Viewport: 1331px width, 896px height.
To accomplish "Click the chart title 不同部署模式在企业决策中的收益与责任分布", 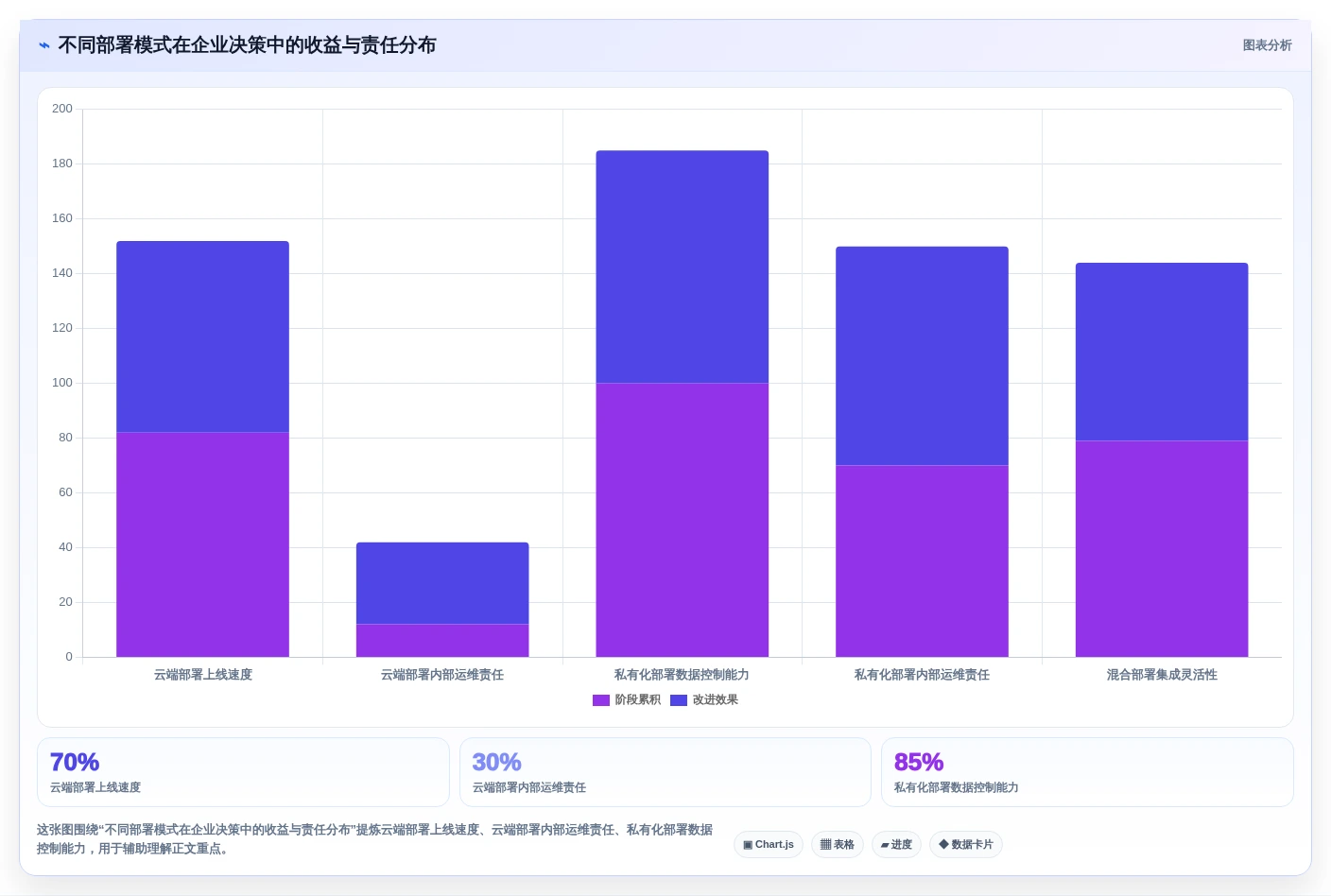I will 247,45.
